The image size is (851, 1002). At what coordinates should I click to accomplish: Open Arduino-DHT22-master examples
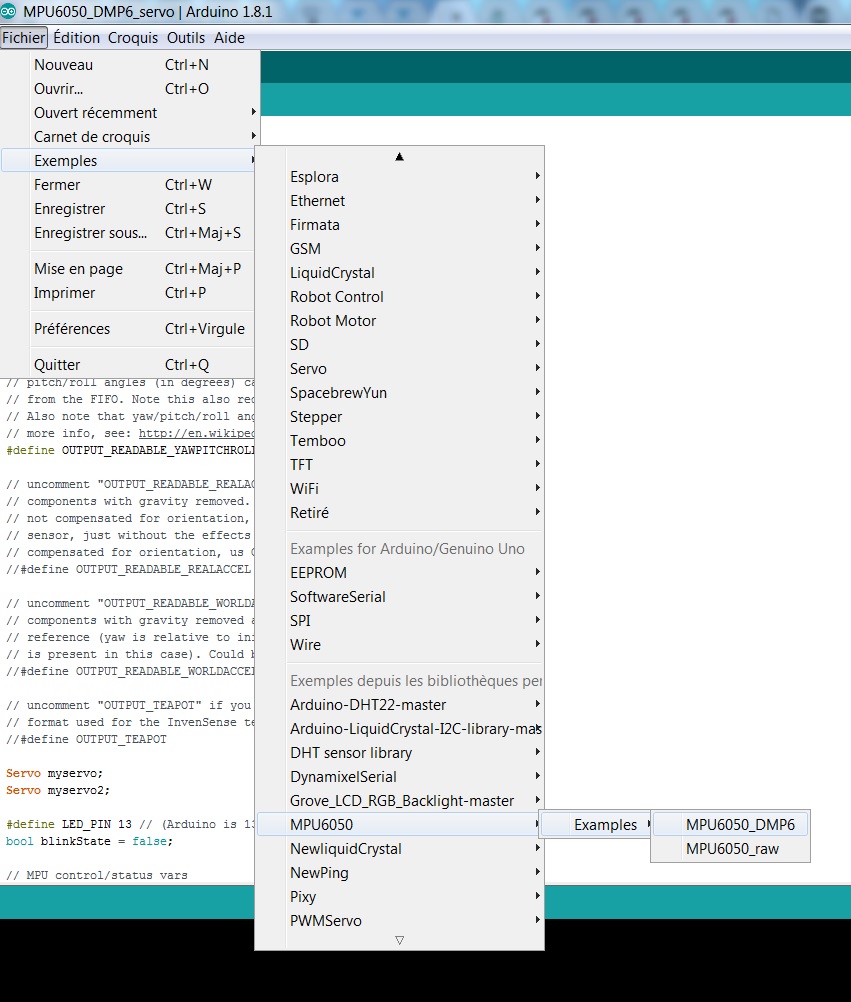click(x=400, y=704)
